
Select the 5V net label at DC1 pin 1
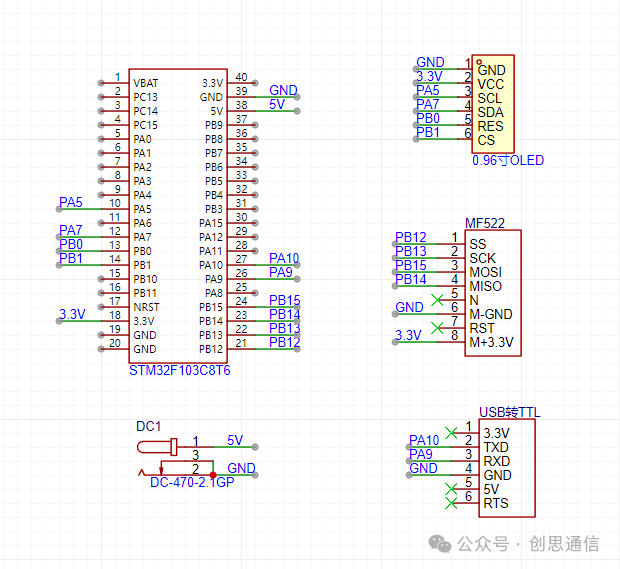pyautogui.click(x=235, y=440)
